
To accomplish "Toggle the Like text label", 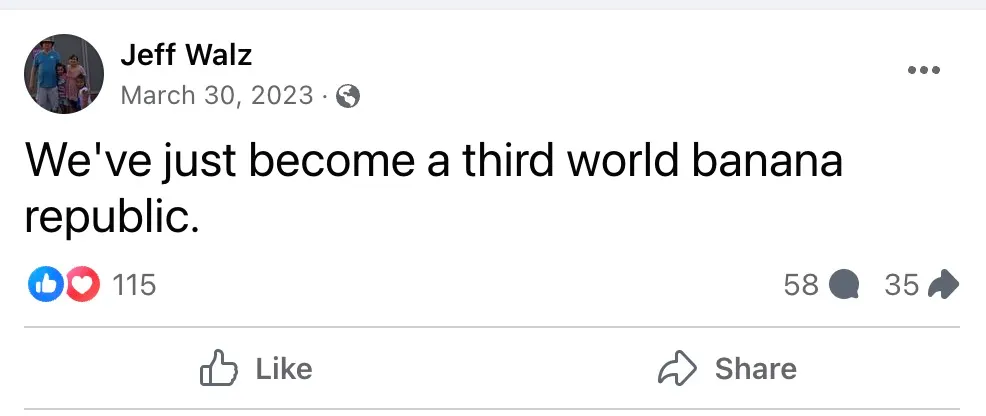I will (284, 369).
